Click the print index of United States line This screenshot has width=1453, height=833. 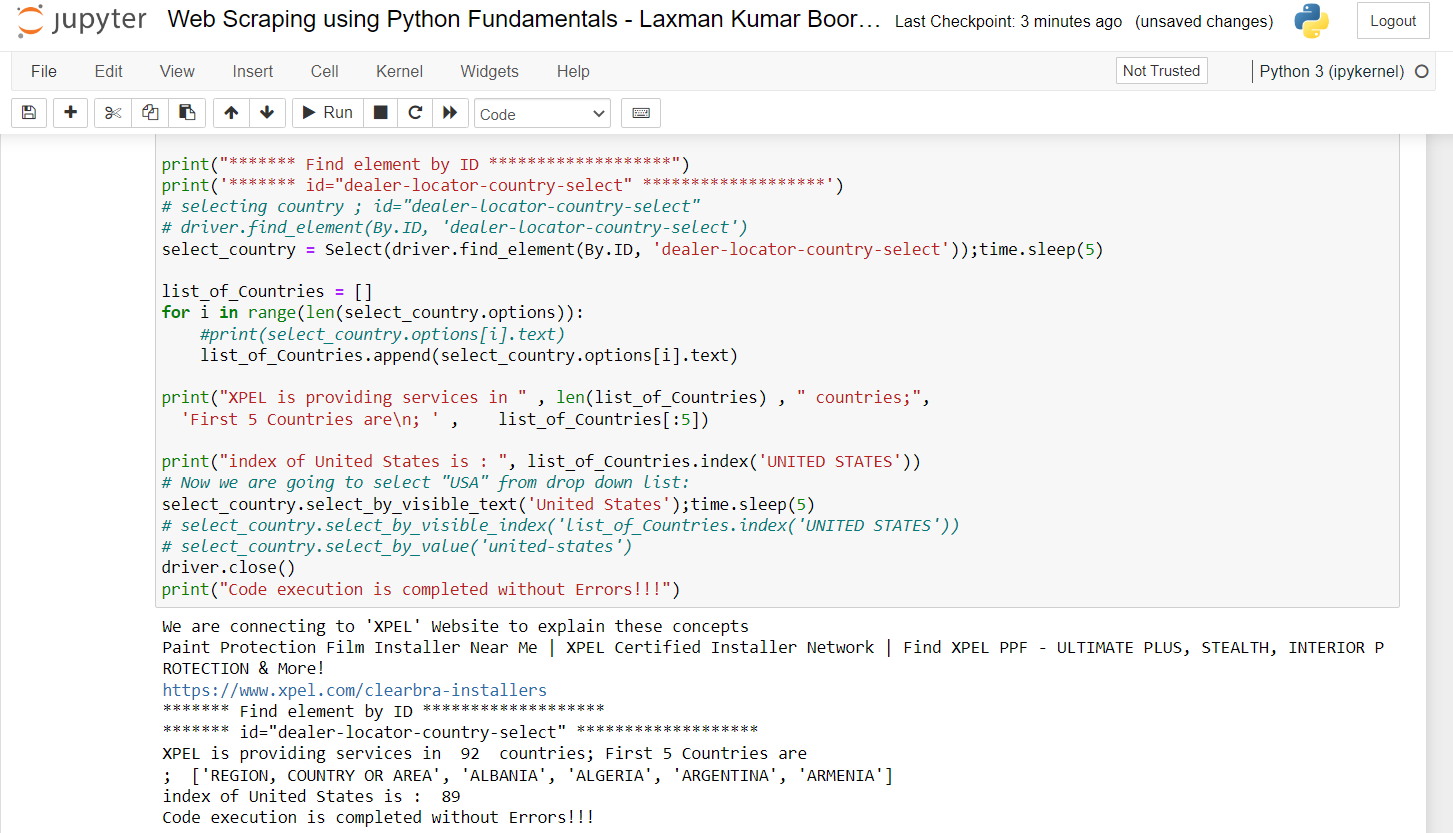pyautogui.click(x=541, y=461)
